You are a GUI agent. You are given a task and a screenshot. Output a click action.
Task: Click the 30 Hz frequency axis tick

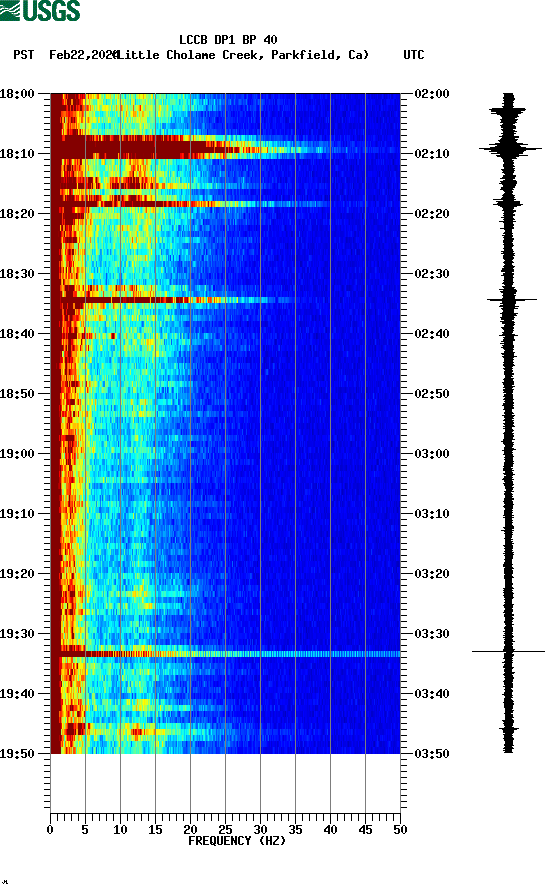click(260, 830)
